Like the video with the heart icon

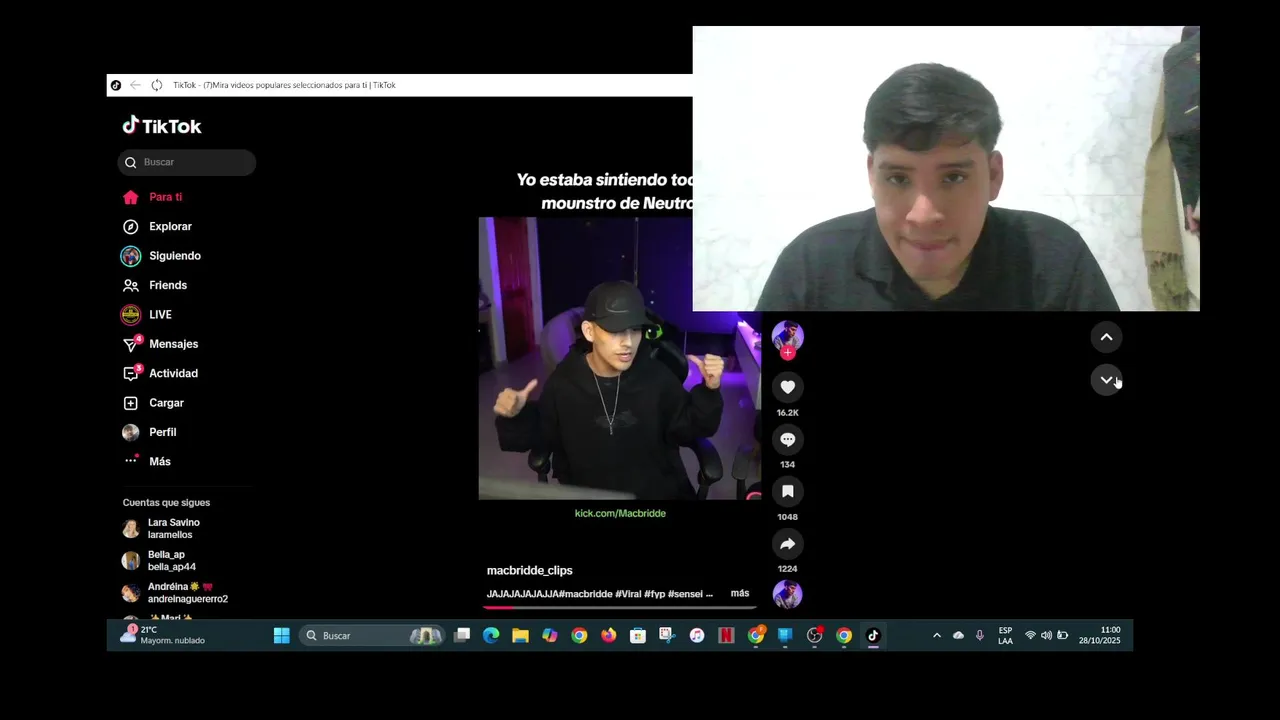point(788,387)
